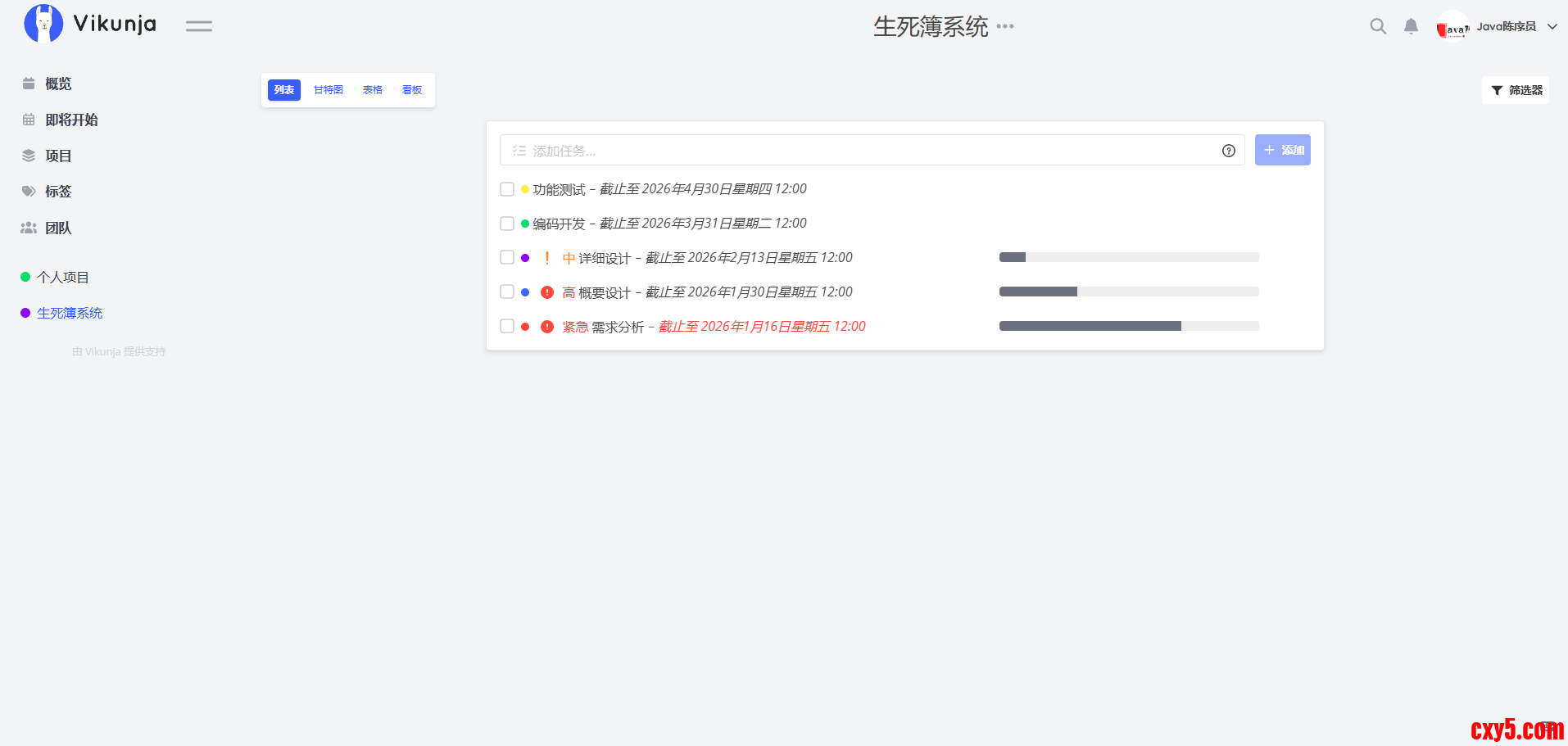Image resolution: width=1568 pixels, height=746 pixels.
Task: Switch to the 甘特图 Gantt view tab
Action: coord(329,90)
